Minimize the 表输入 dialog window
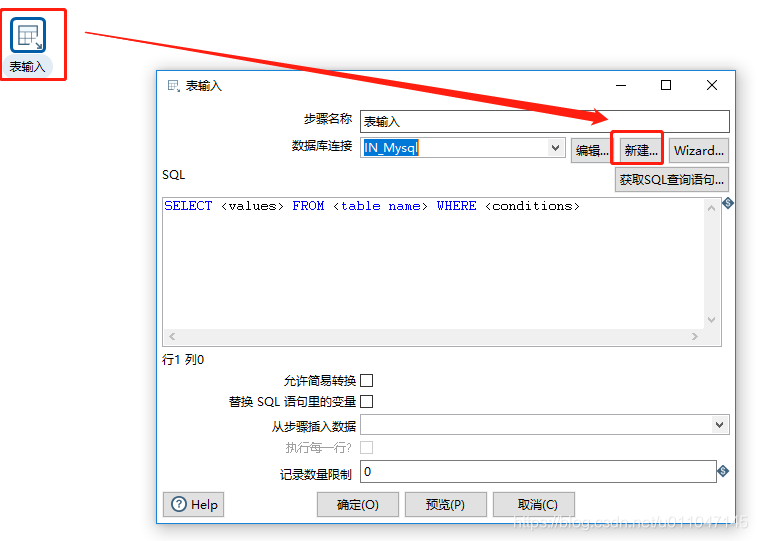Screen dimensions: 758x541 tap(621, 86)
